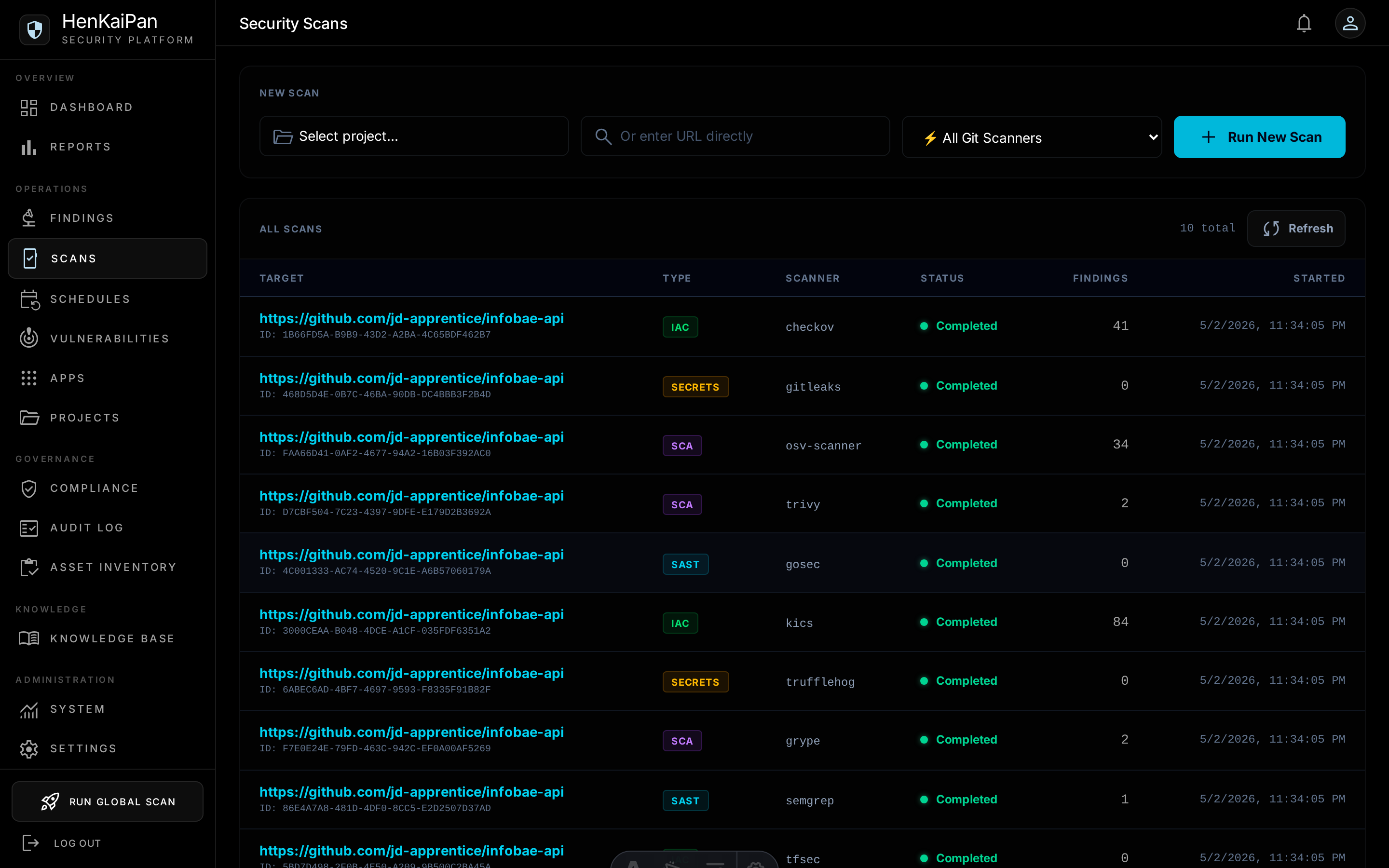Open the semgrep scan target link

pyautogui.click(x=411, y=792)
